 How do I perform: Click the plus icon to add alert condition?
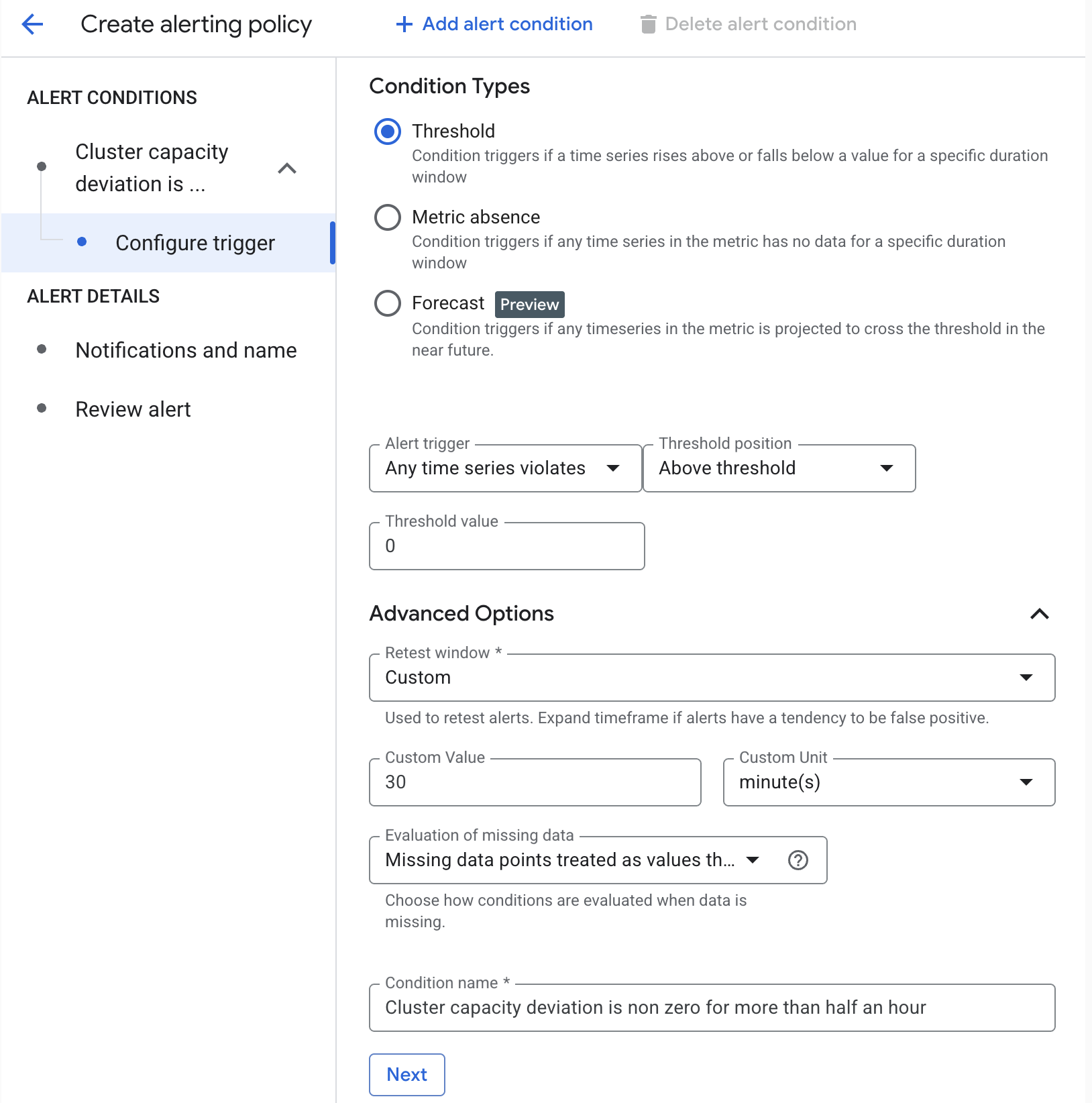[x=404, y=25]
